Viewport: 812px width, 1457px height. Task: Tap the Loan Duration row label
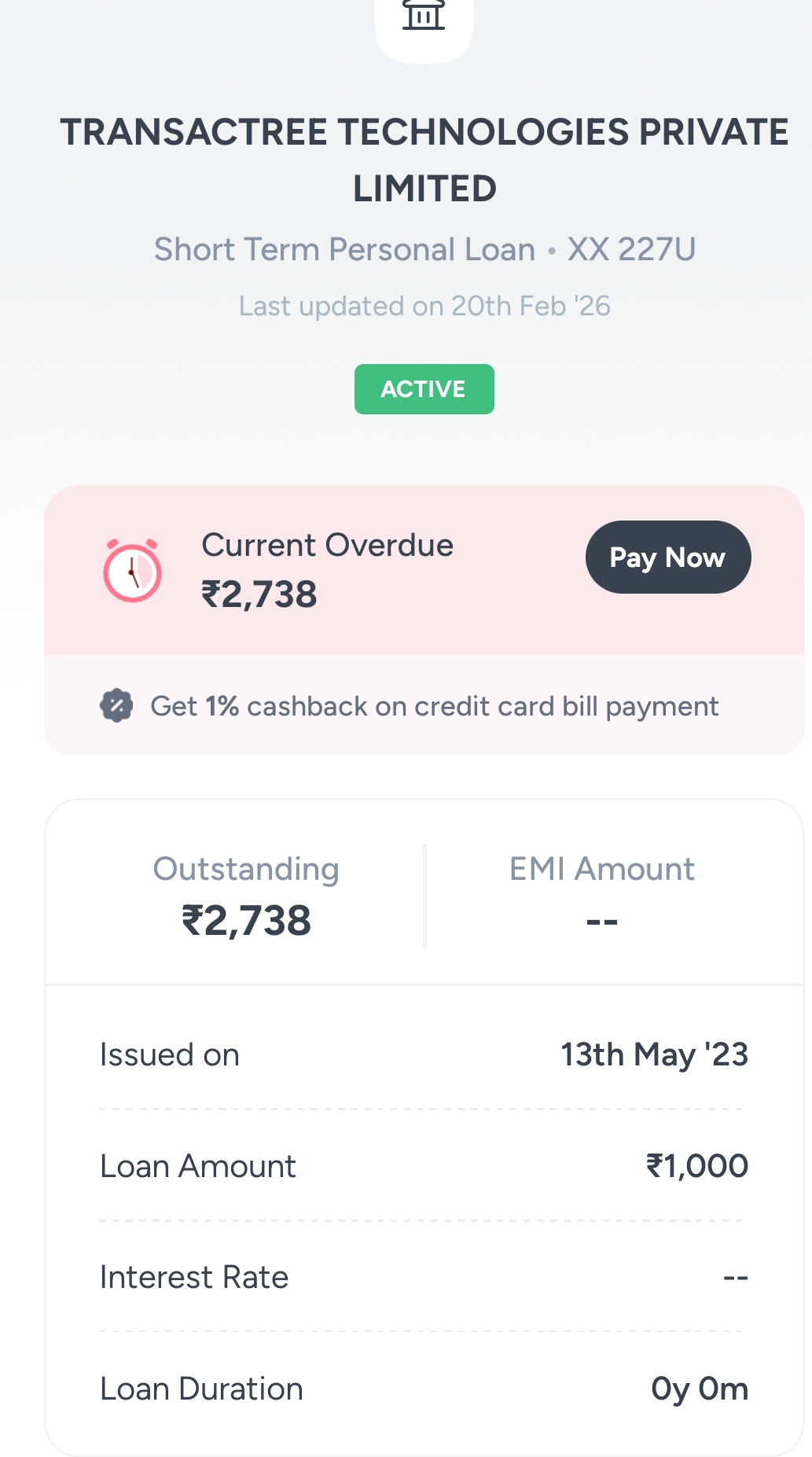coord(201,1389)
